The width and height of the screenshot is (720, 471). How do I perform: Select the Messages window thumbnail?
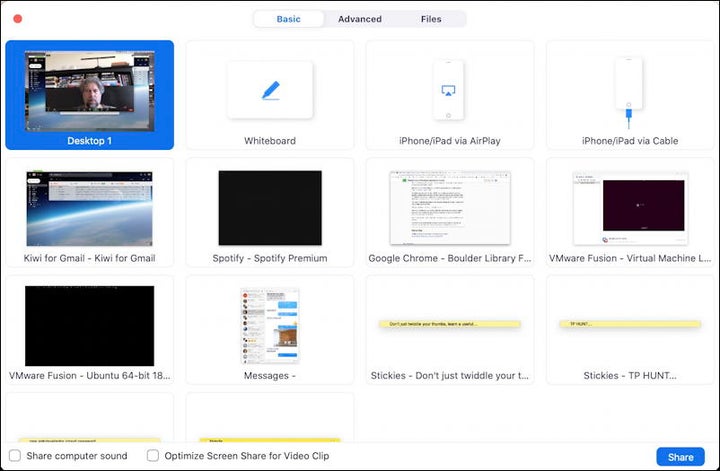point(270,326)
